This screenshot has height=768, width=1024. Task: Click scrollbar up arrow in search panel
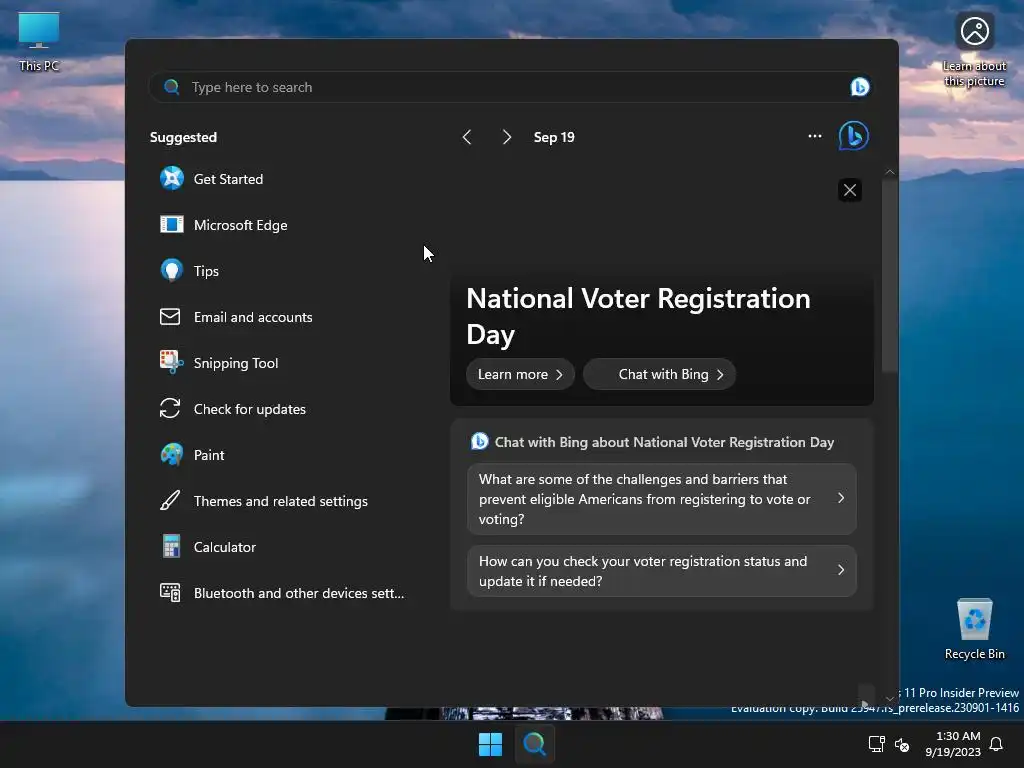coord(889,172)
